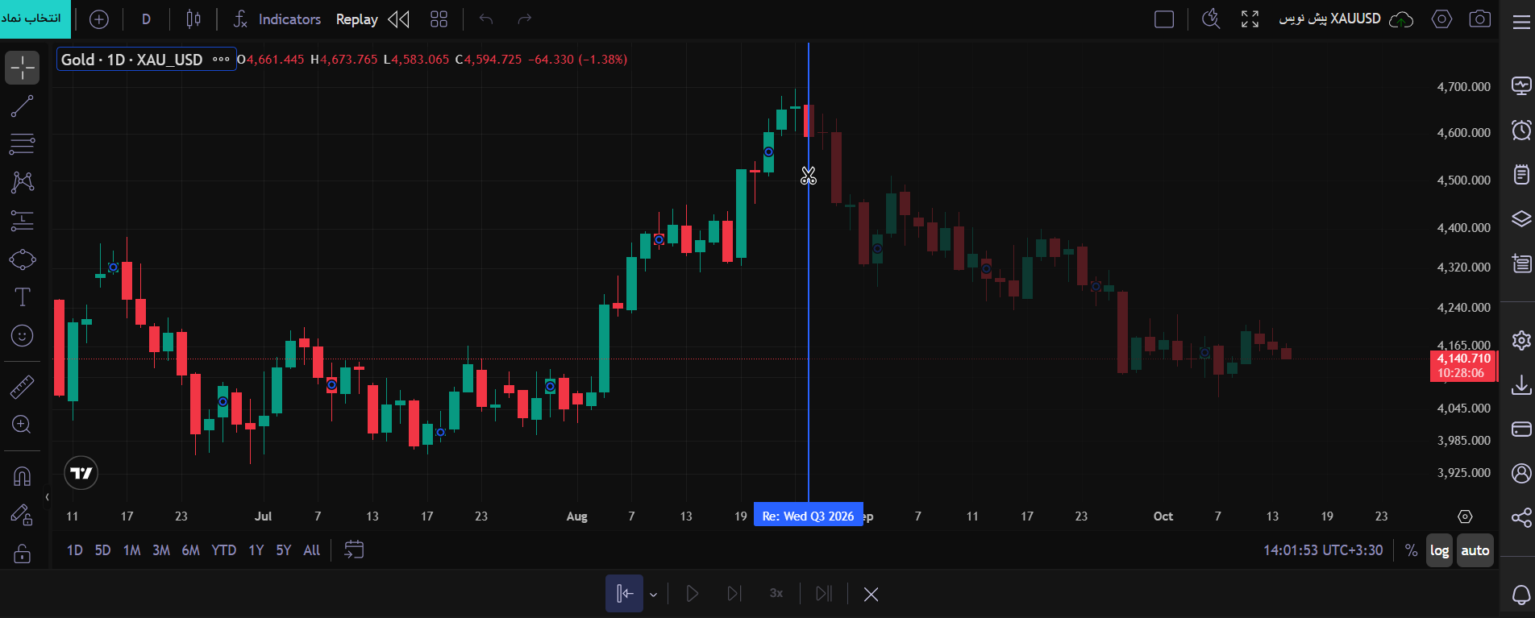Play the bar replay
The height and width of the screenshot is (618, 1535).
coord(691,594)
